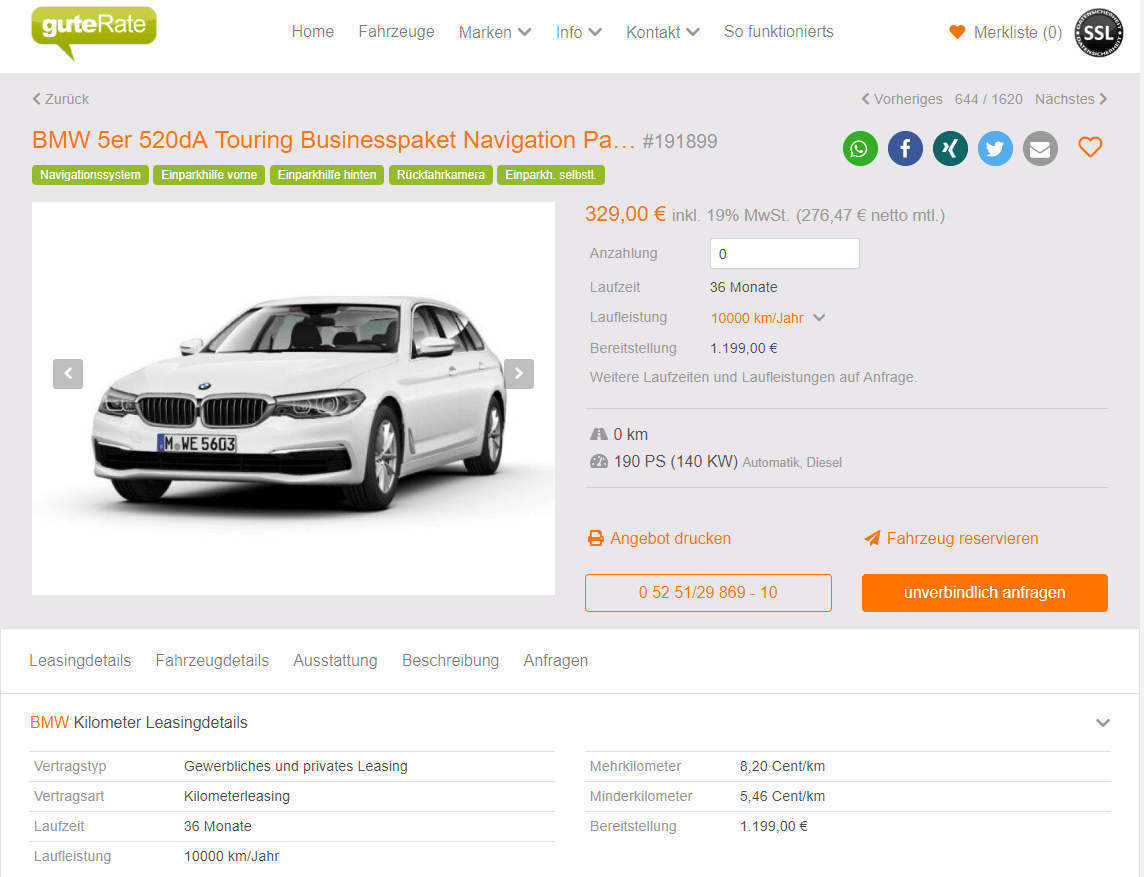The image size is (1144, 877).
Task: Open the Marken dropdown menu
Action: tap(495, 32)
